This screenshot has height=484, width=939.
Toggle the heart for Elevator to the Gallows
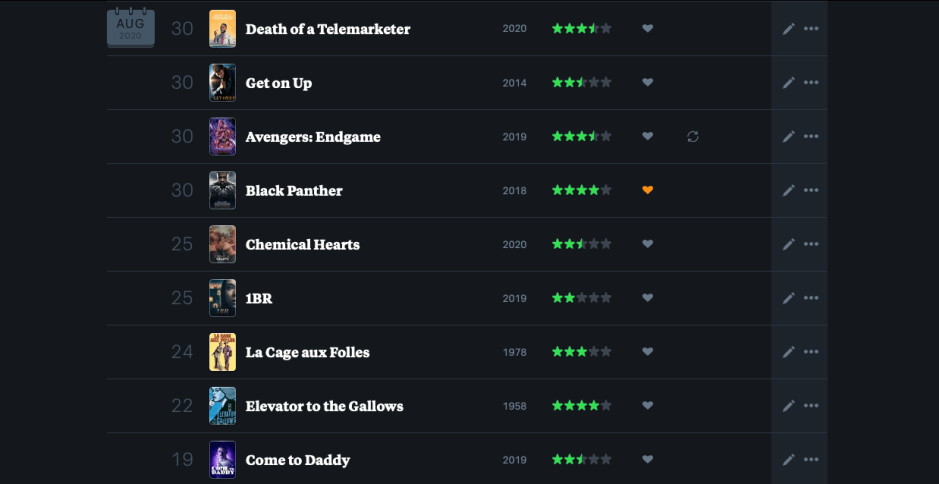[x=647, y=406]
